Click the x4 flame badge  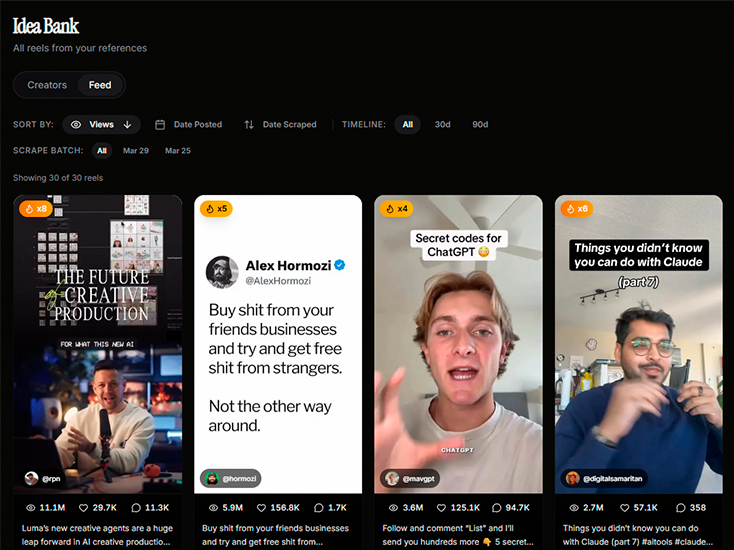[396, 209]
